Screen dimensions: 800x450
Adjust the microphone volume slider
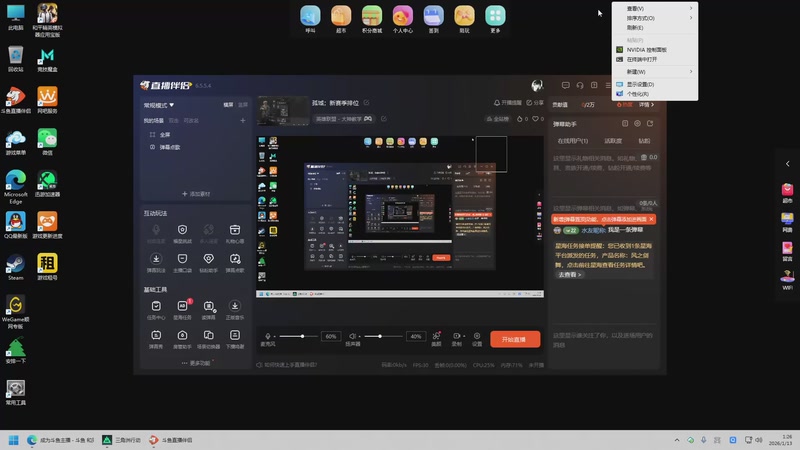pos(297,336)
